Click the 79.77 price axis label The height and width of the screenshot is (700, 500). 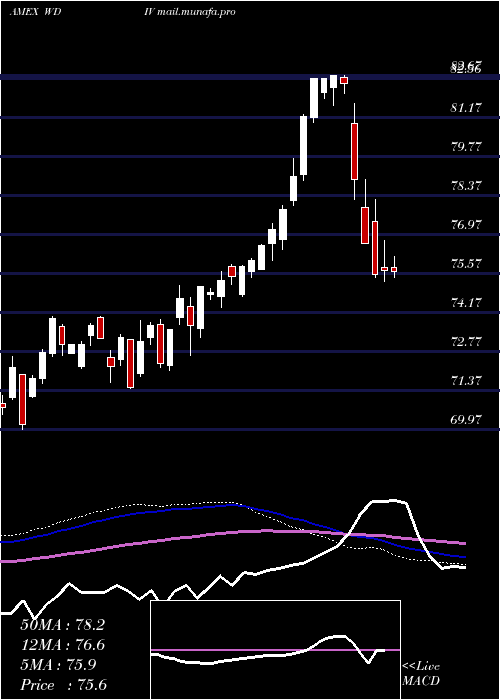467,147
